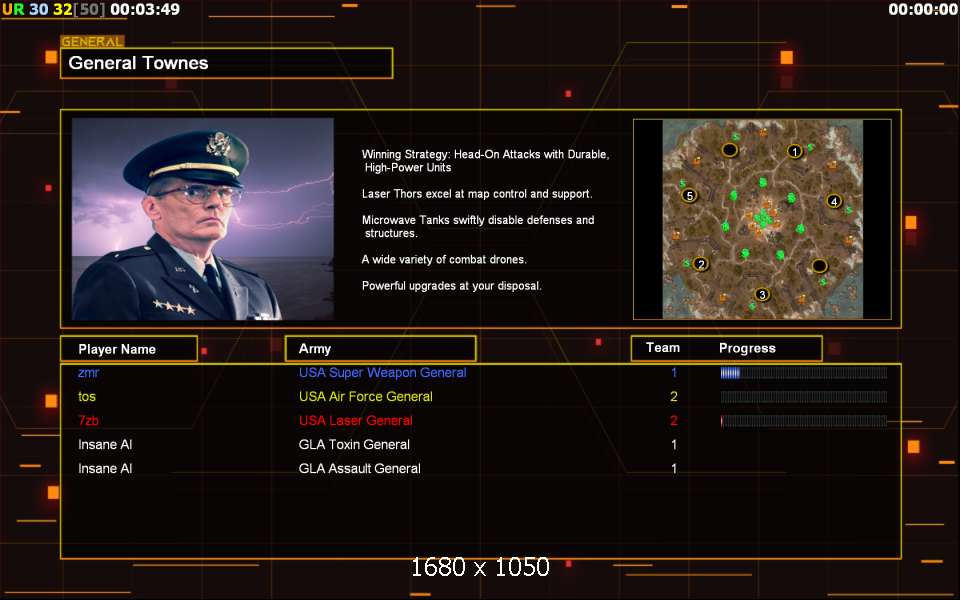Click the Laser Thors map control line
This screenshot has height=600, width=960.
click(x=477, y=194)
